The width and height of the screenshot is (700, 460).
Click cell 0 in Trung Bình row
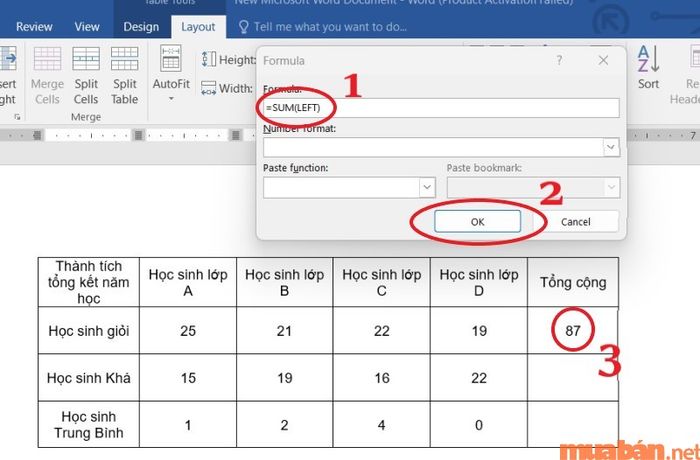(x=479, y=425)
